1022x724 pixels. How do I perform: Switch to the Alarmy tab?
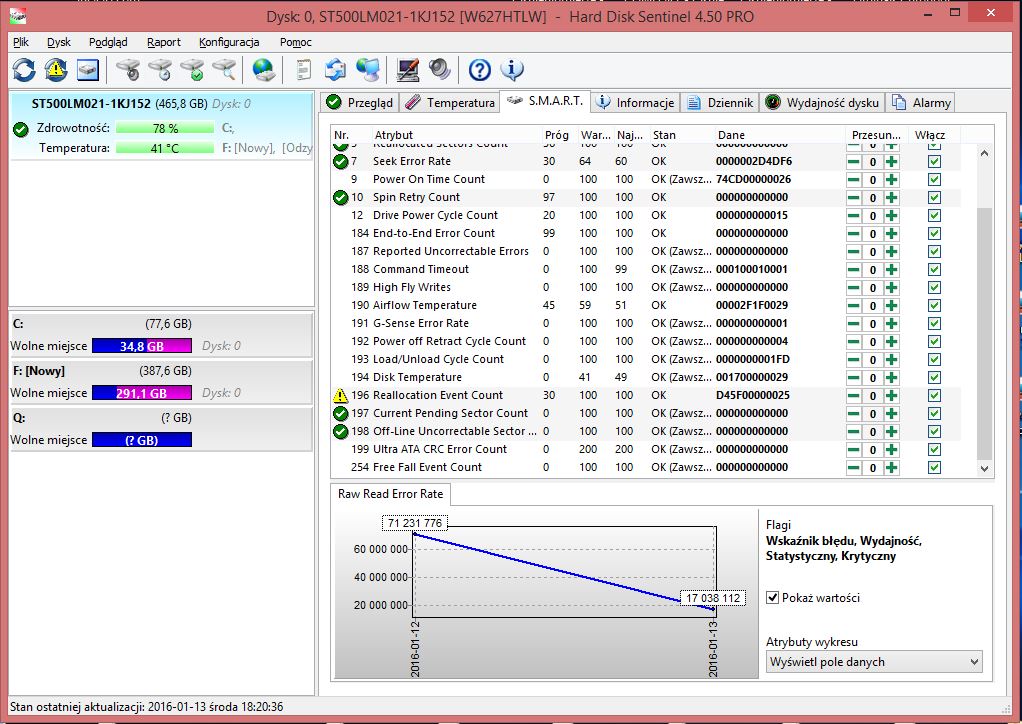click(922, 103)
